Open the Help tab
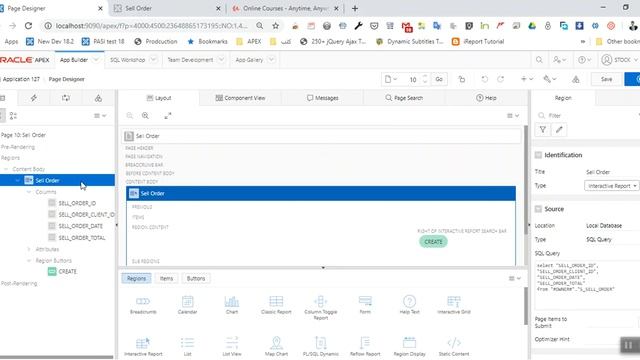Screen dimensions: 640x360 click(486, 98)
